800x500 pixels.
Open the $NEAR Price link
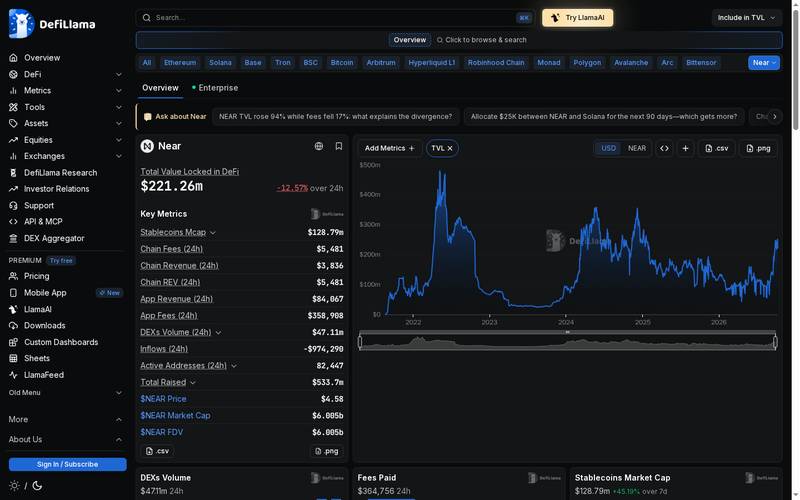[163, 399]
